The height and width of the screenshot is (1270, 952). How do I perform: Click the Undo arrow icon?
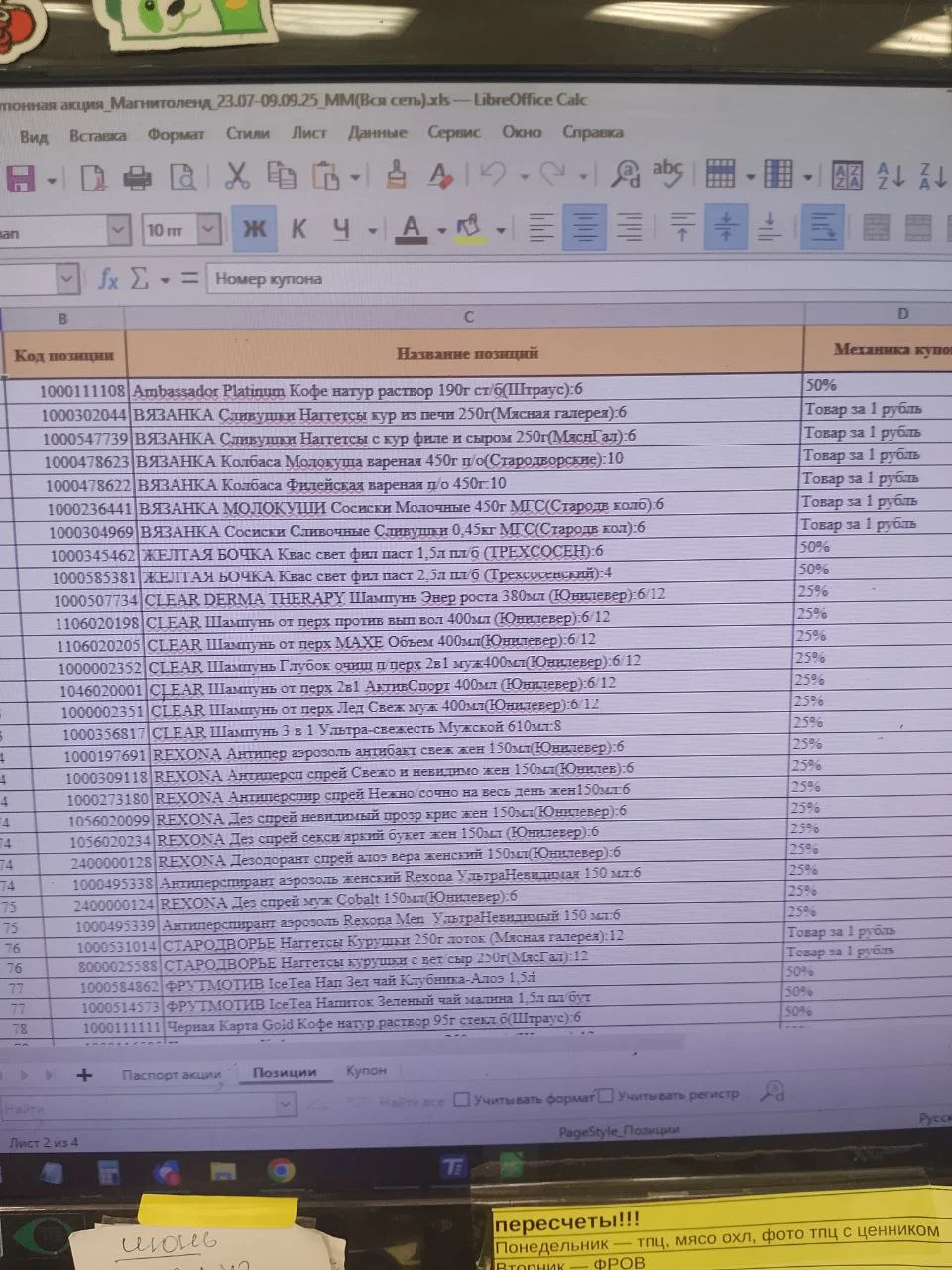click(493, 174)
